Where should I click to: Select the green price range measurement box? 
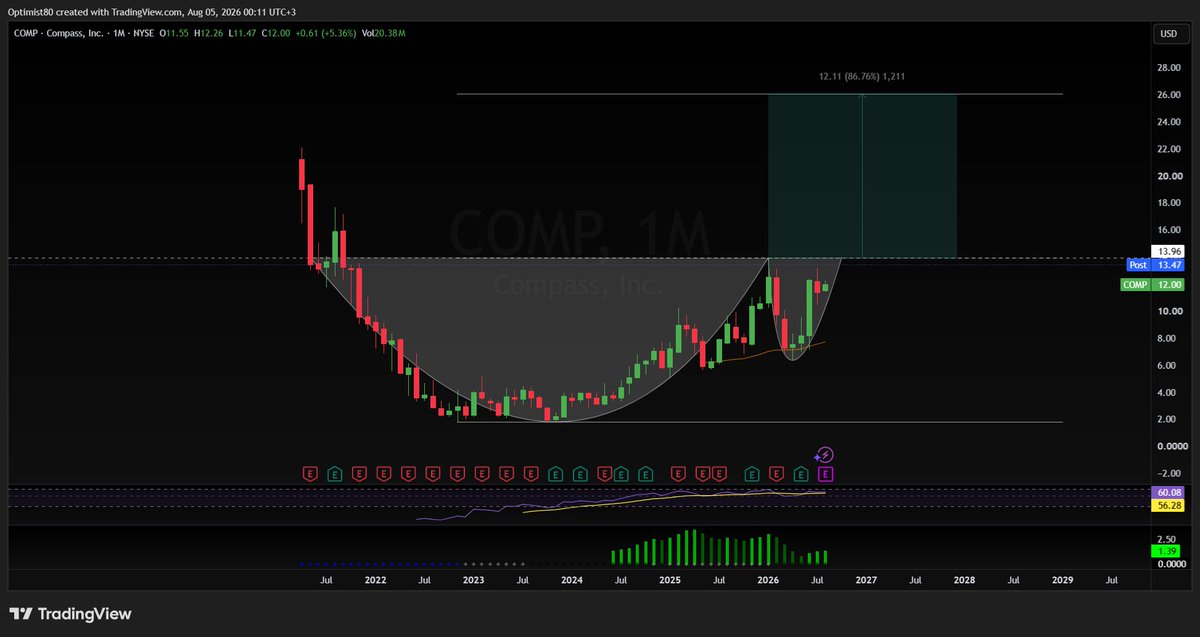point(862,176)
